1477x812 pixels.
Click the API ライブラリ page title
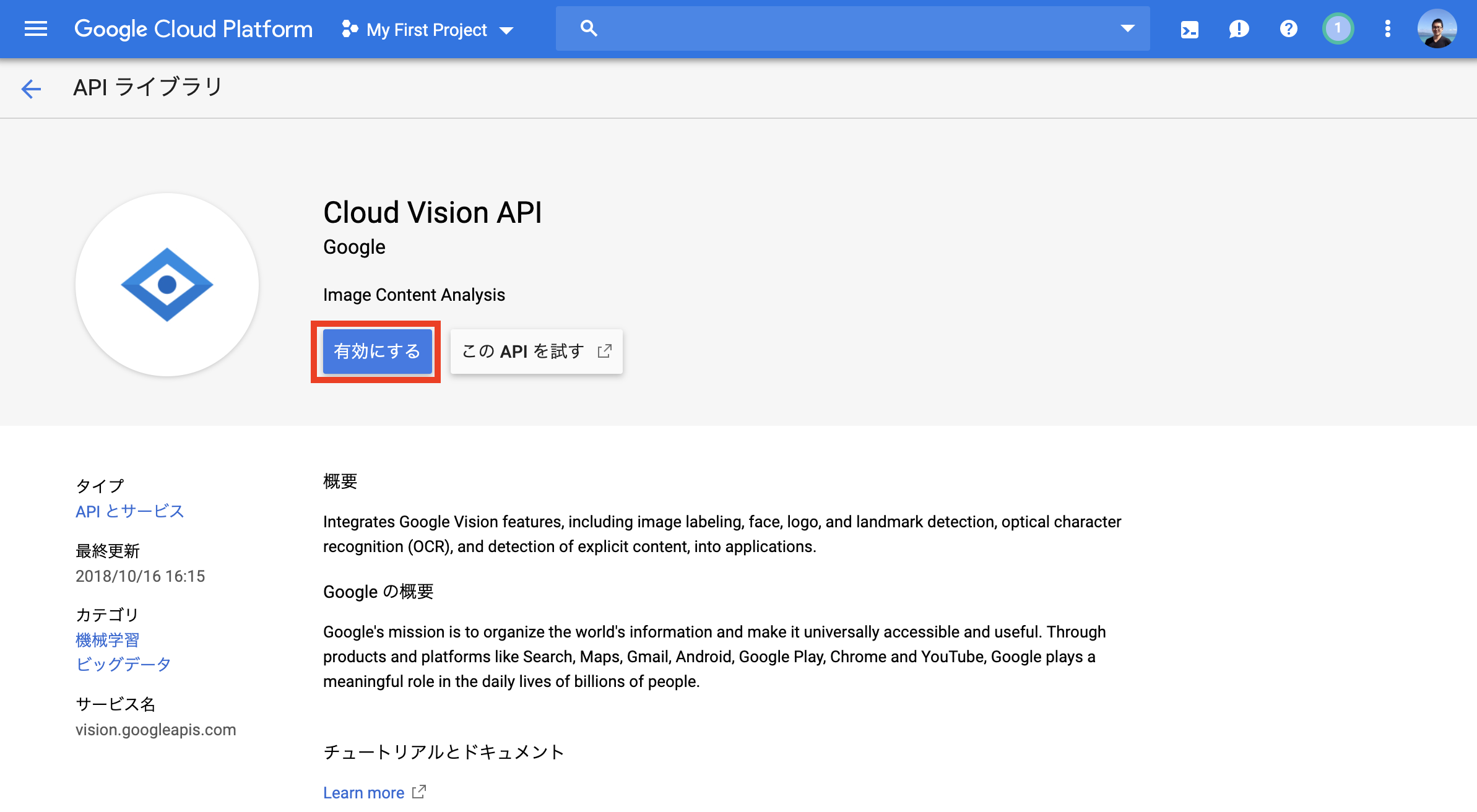coord(147,87)
